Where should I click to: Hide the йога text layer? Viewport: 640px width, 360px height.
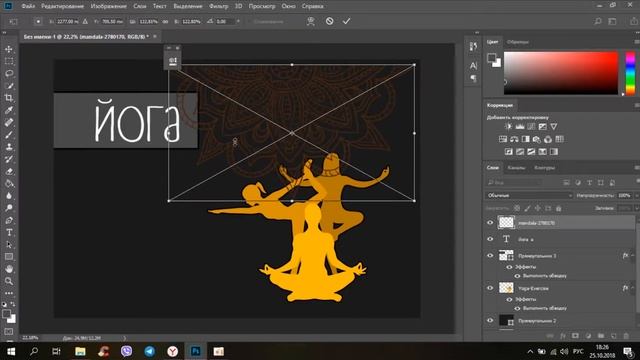pyautogui.click(x=490, y=239)
